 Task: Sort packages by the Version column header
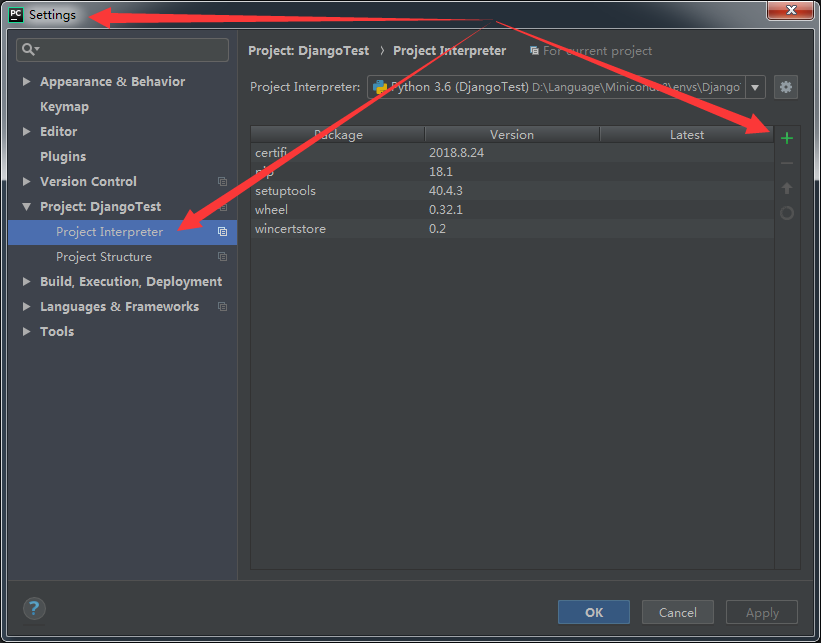511,134
